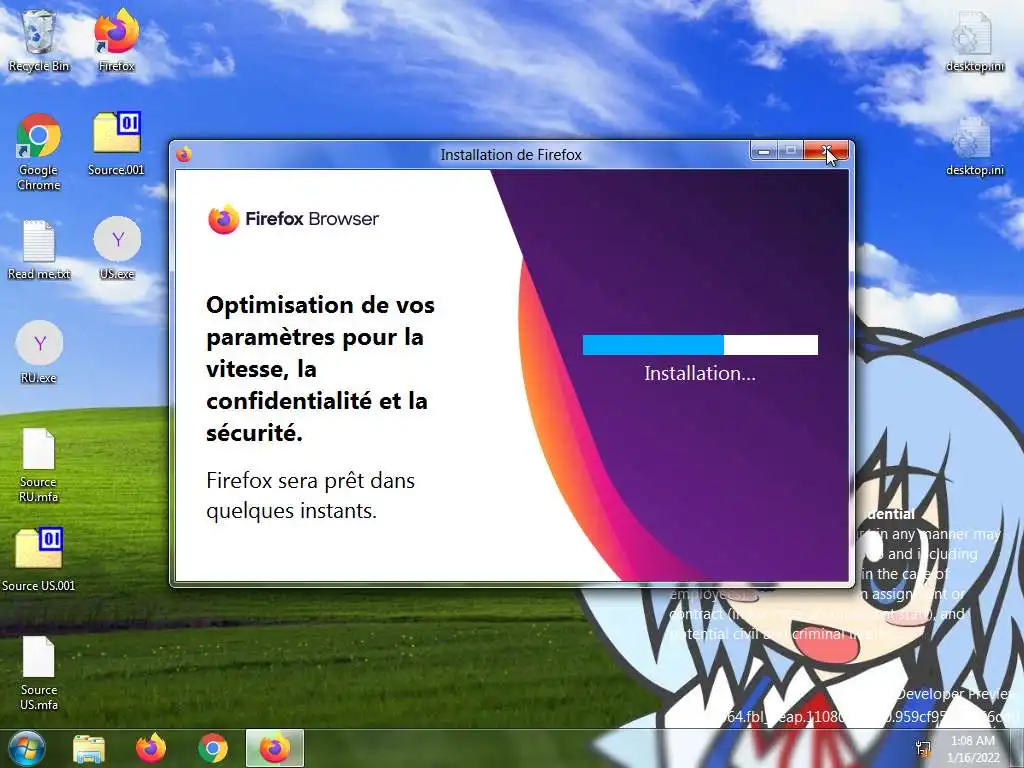The image size is (1024, 768).
Task: Minimize the Firefox installer window
Action: click(x=763, y=152)
